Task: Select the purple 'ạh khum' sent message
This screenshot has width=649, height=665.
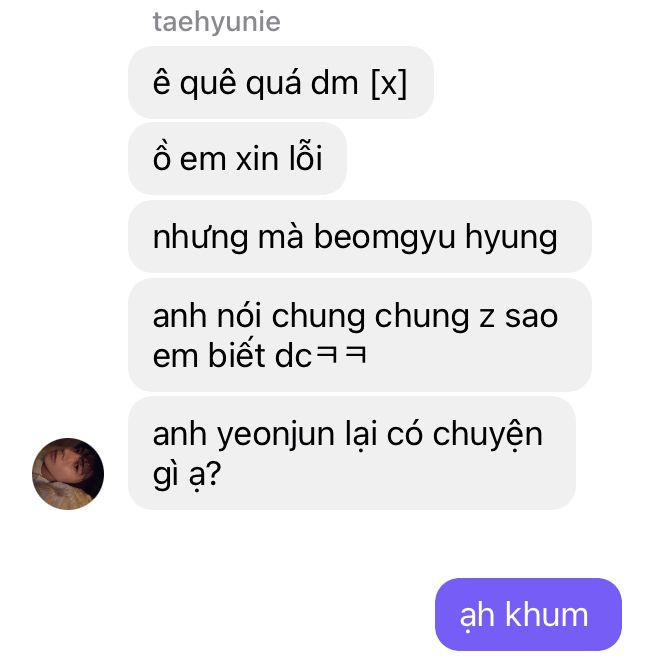Action: tap(528, 614)
